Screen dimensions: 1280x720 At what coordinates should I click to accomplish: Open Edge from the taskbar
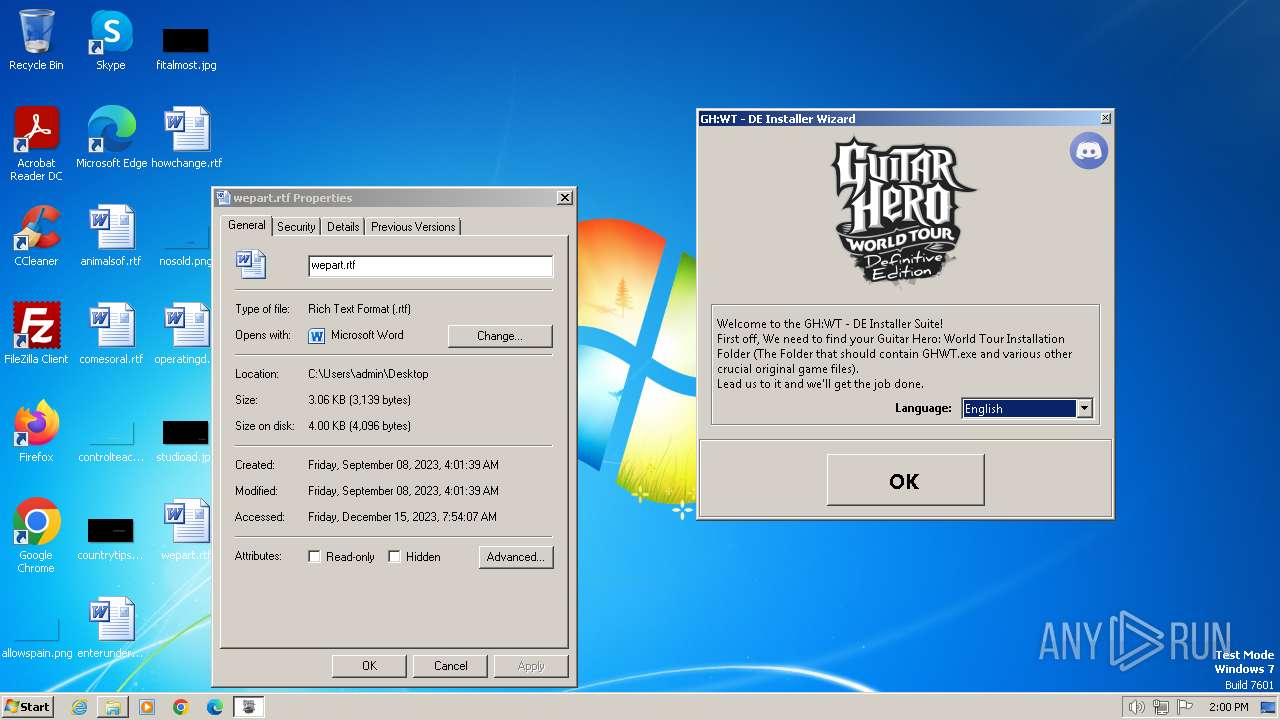click(x=215, y=707)
